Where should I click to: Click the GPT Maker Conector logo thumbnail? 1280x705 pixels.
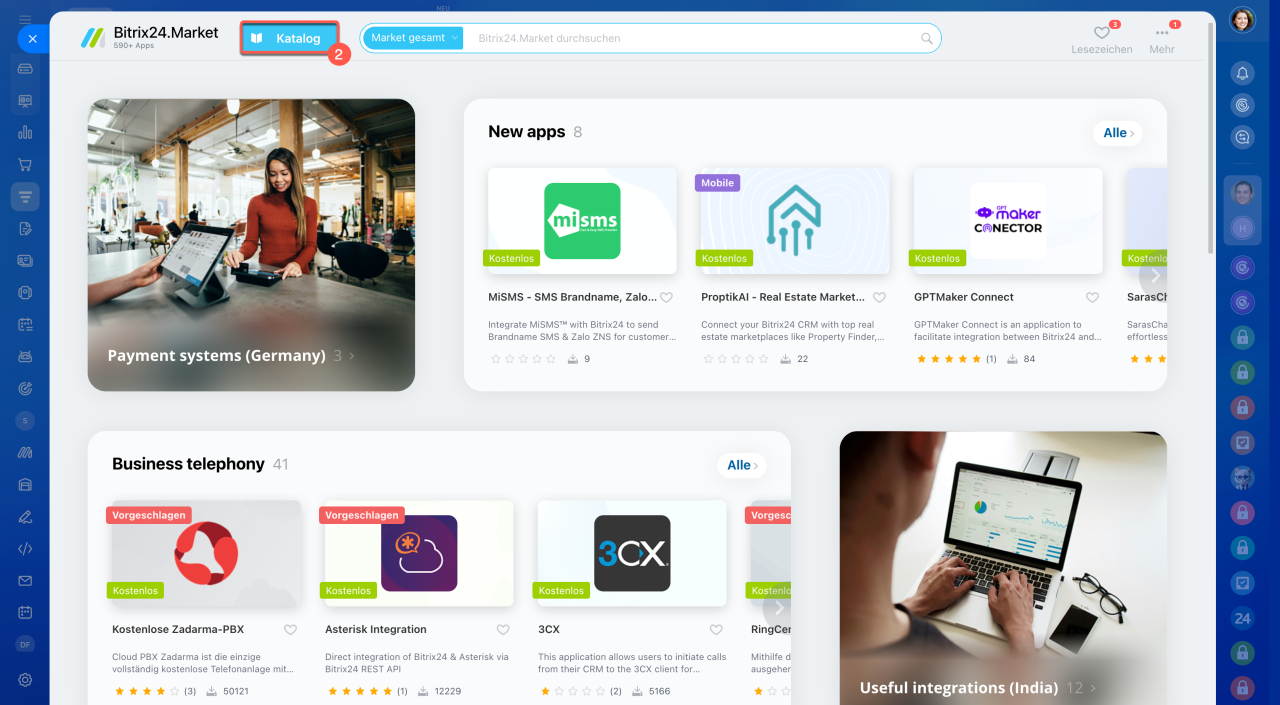(1008, 221)
